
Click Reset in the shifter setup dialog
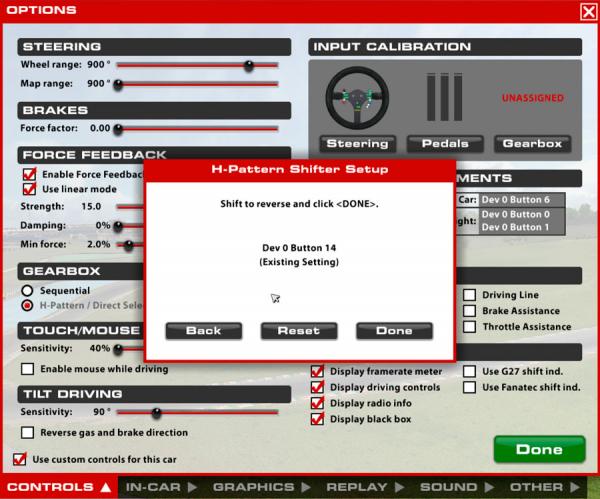(x=299, y=330)
